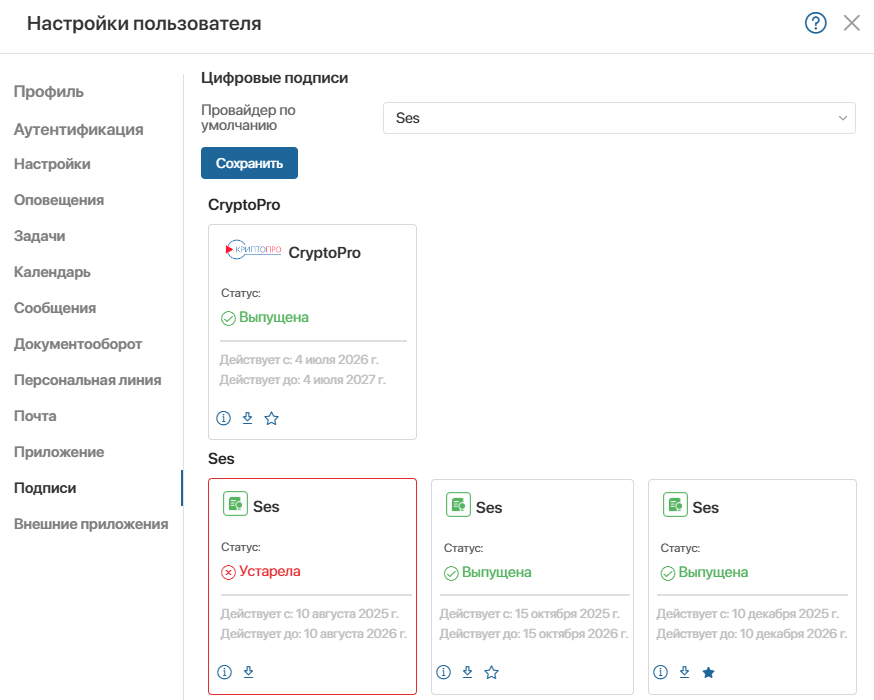Open Персональная линия section
Screen dimensions: 874x700
coord(88,380)
